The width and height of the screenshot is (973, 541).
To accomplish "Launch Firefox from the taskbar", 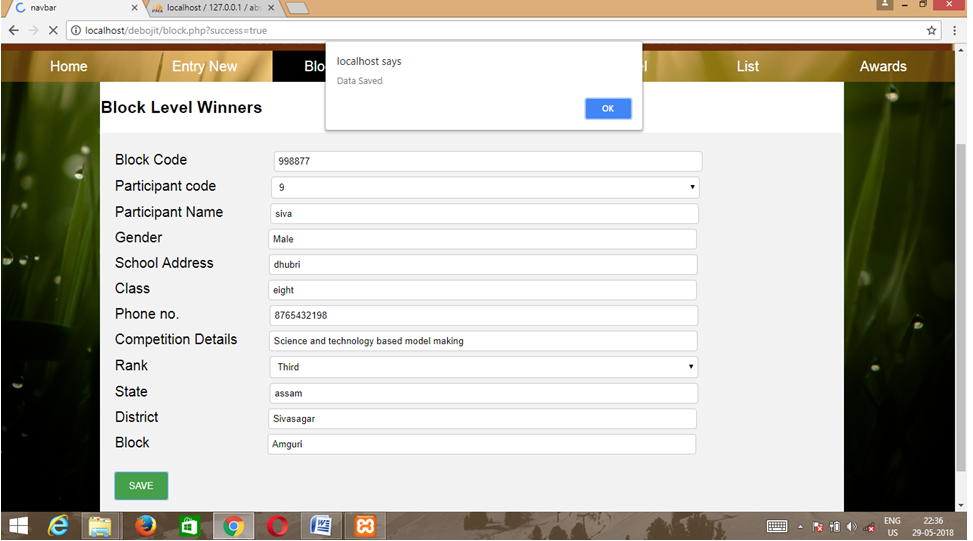I will (146, 526).
